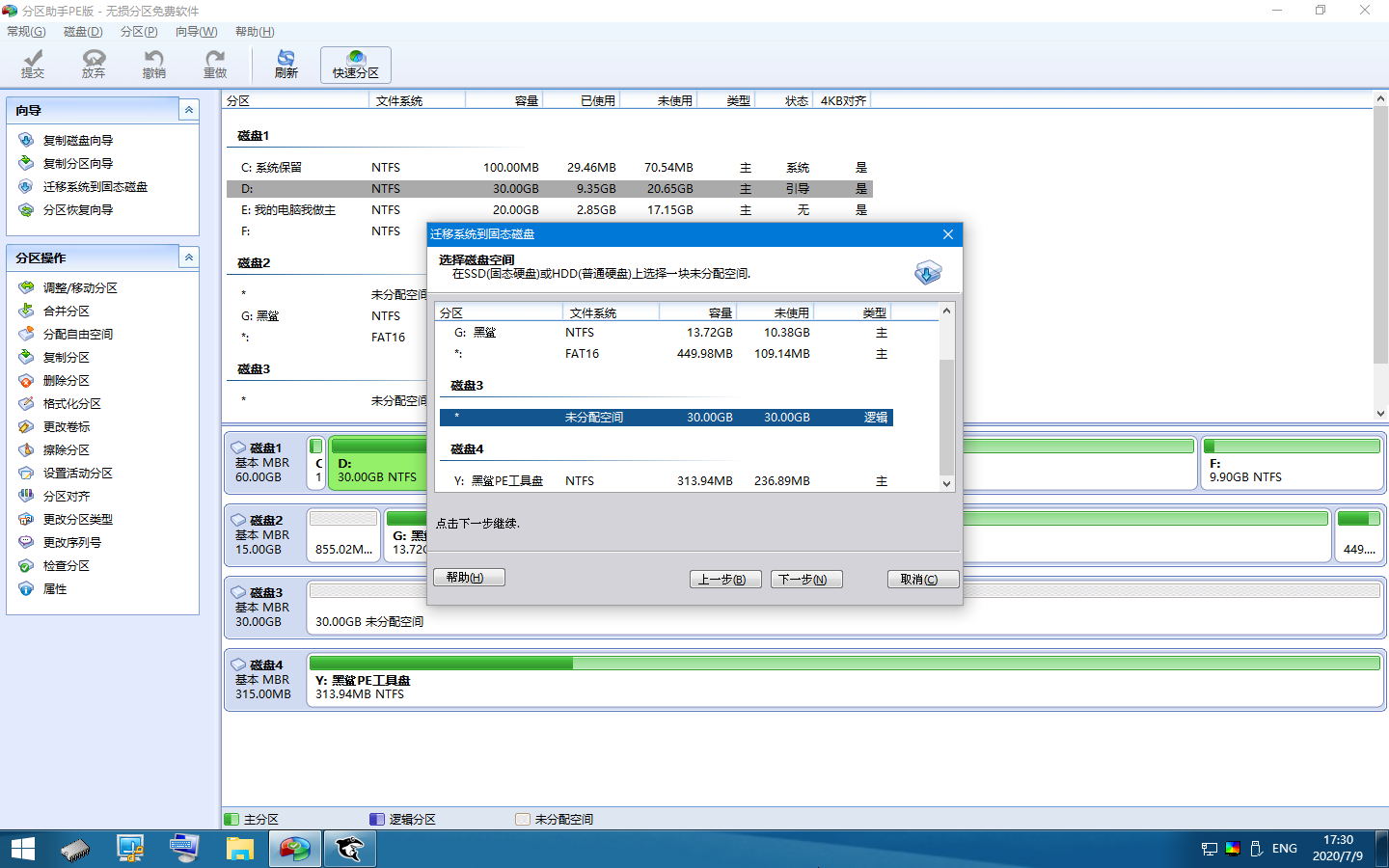Select 更改分区类型 operation
Screen dimensions: 1389x868
point(77,520)
